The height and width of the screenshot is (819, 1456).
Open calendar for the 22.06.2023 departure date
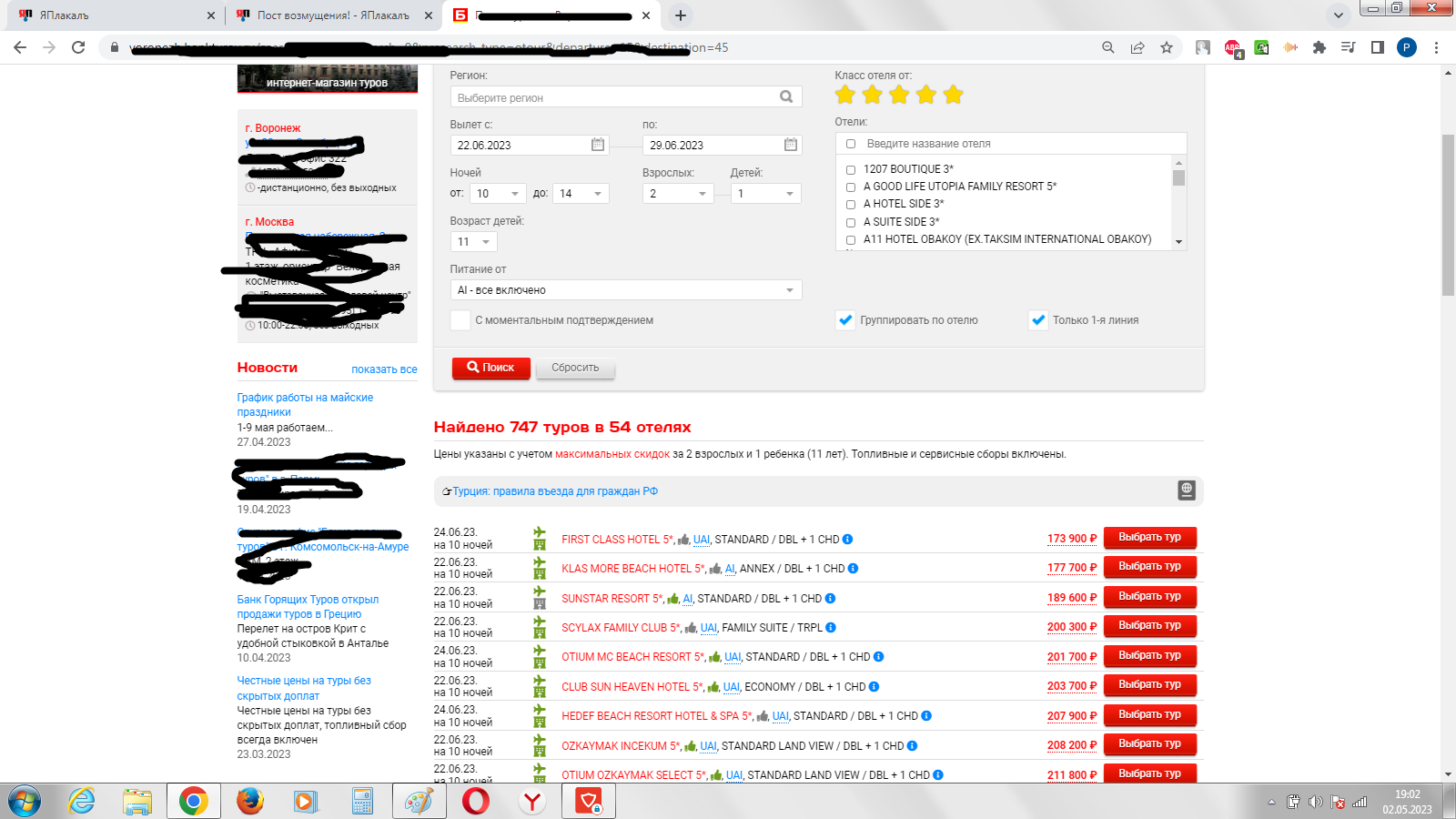598,145
